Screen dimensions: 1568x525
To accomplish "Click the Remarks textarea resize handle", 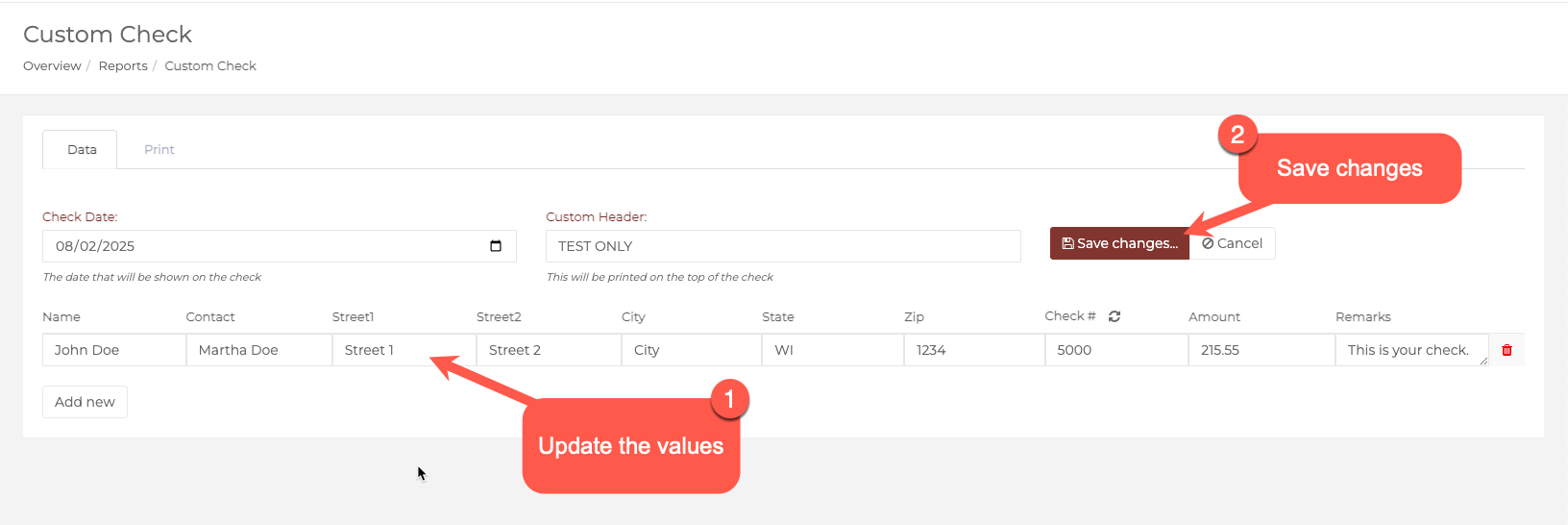I will tap(1483, 362).
